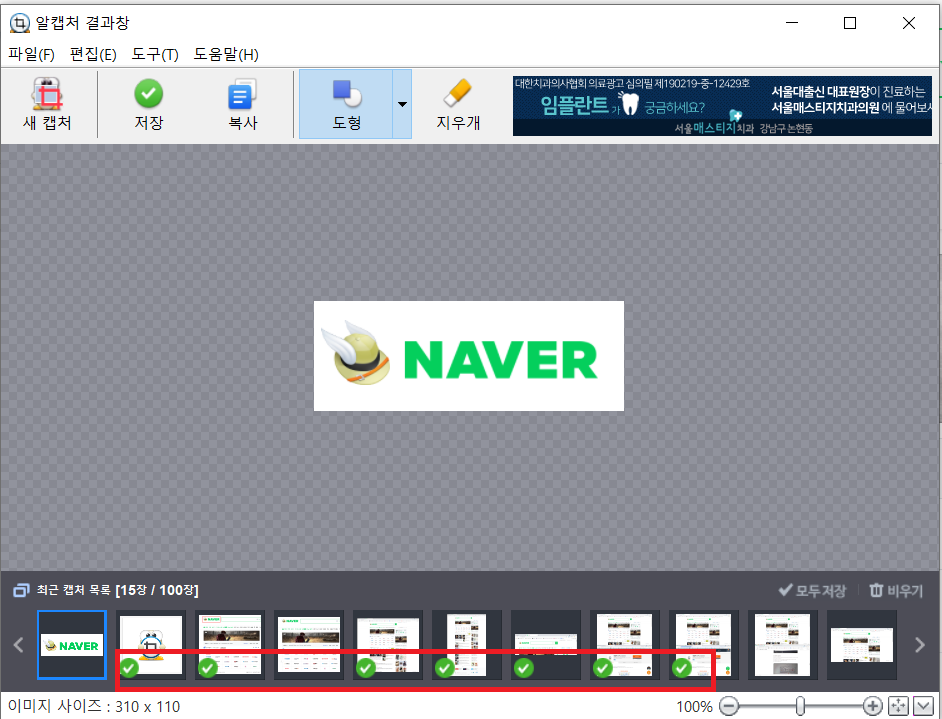942x719 pixels.
Task: Click the ALCapture title bar app icon
Action: (20, 23)
